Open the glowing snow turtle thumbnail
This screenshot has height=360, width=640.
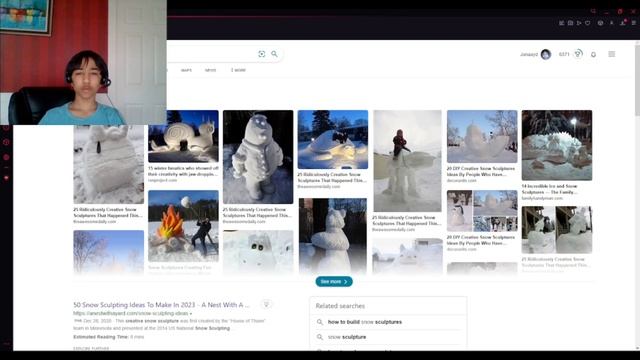click(333, 139)
